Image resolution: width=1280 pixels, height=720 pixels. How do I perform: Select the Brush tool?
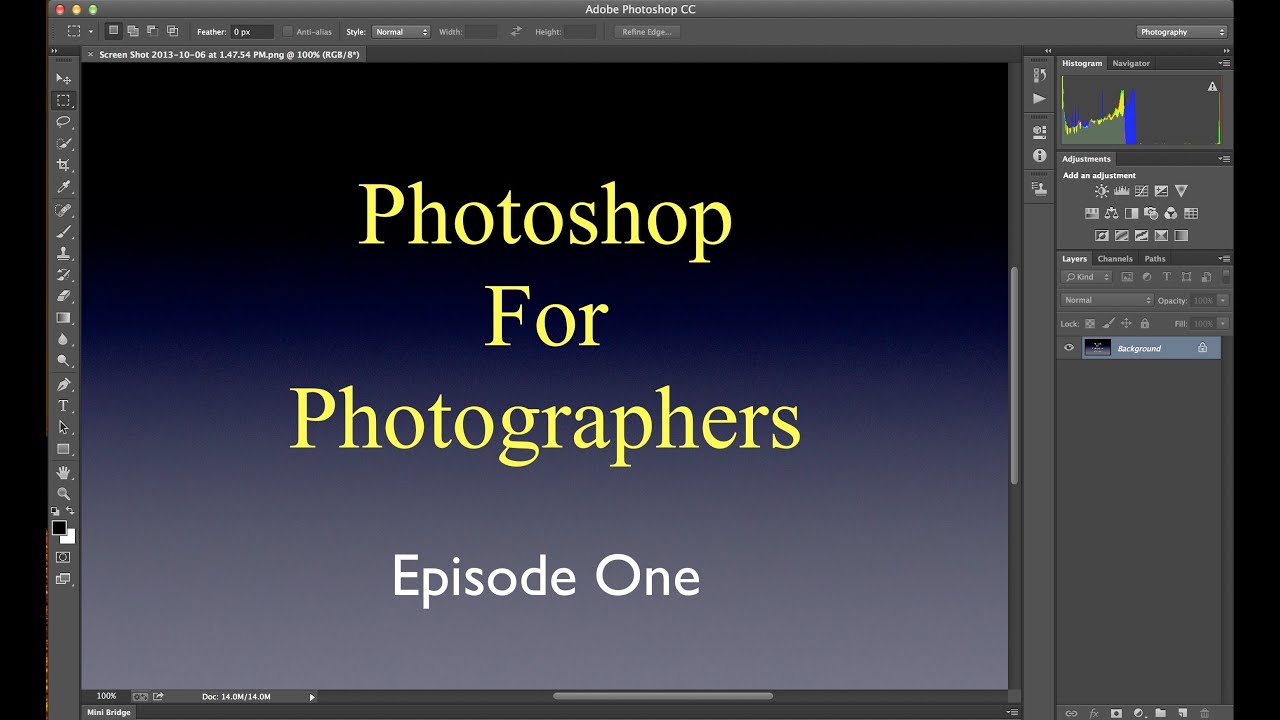tap(63, 231)
